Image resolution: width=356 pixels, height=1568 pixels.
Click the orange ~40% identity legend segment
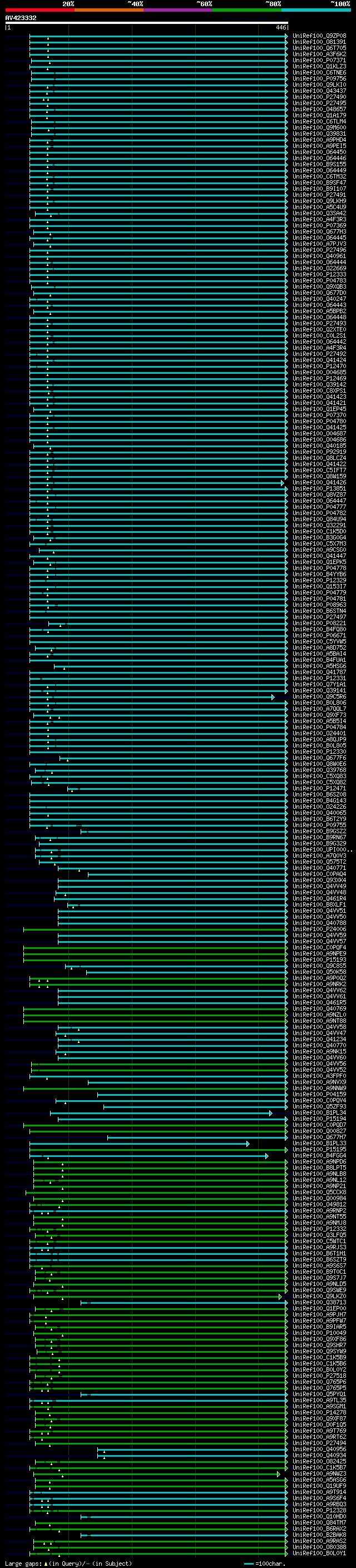109,10
